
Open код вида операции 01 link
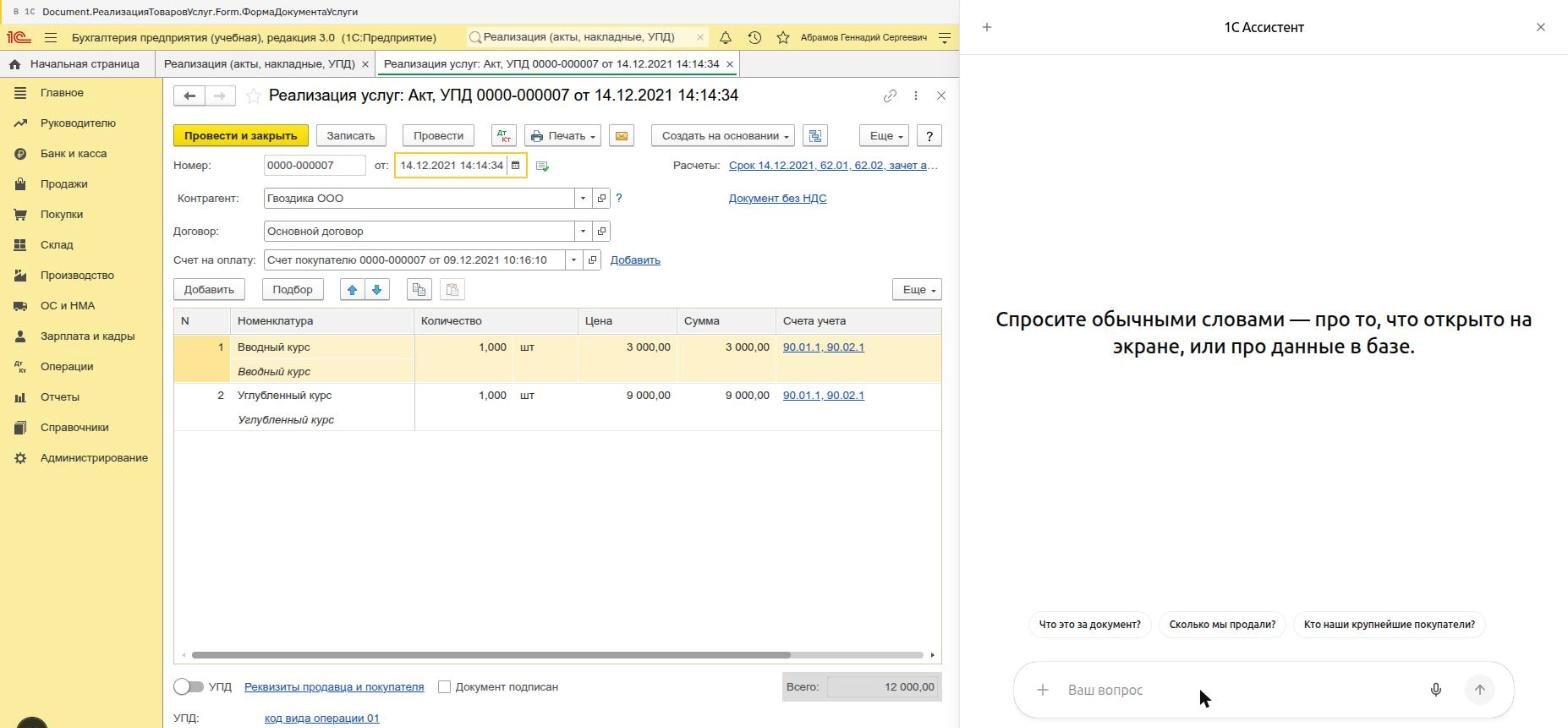(322, 718)
